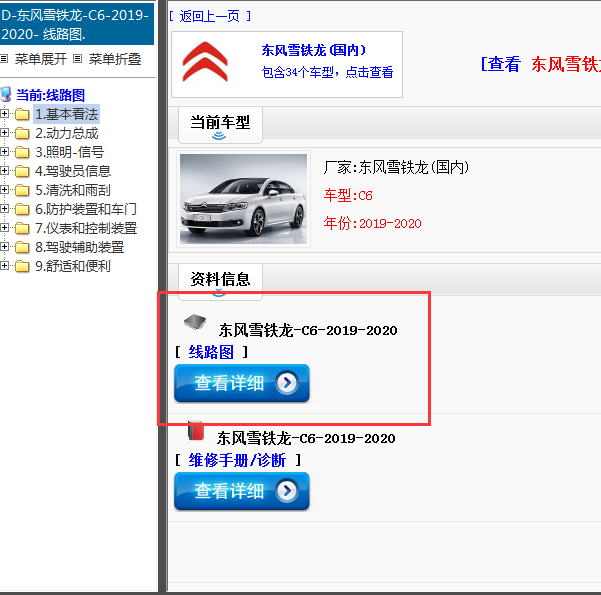Open the 东风雪铁龙(国内) brand link
This screenshot has width=601, height=595.
pos(314,50)
